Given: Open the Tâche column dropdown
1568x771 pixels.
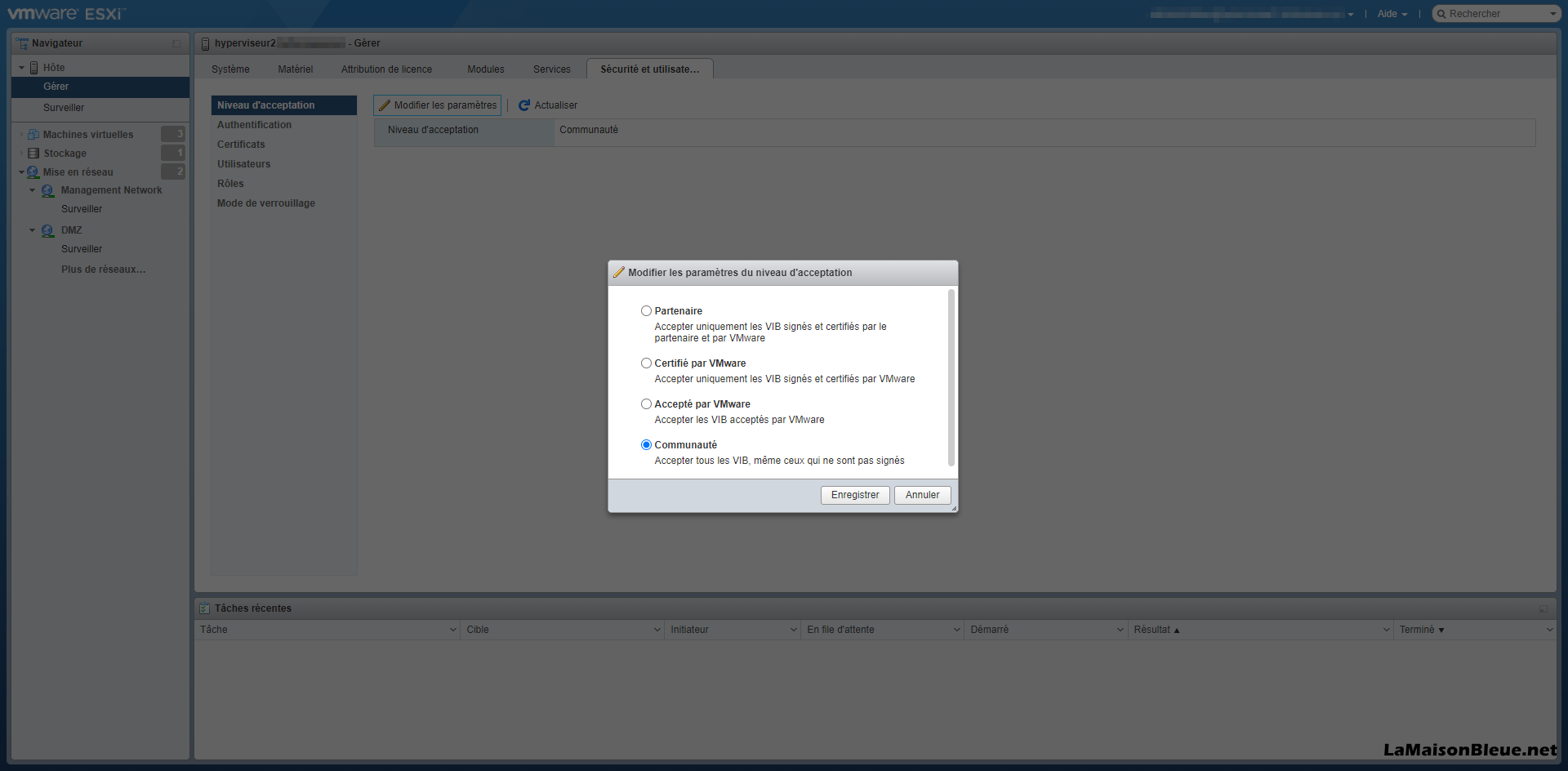Looking at the screenshot, I should pyautogui.click(x=453, y=630).
